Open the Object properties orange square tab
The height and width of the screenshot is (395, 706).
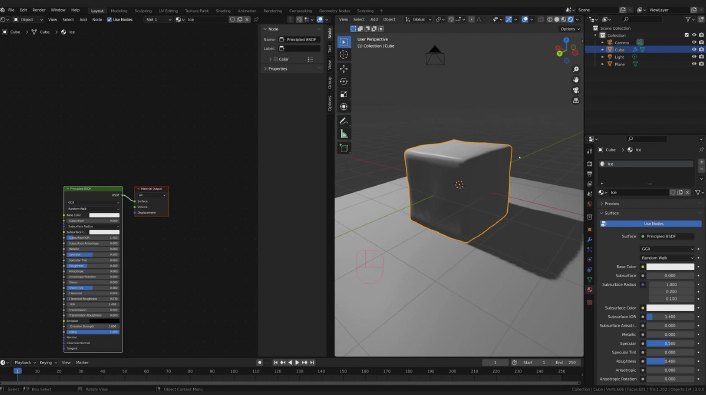point(590,229)
